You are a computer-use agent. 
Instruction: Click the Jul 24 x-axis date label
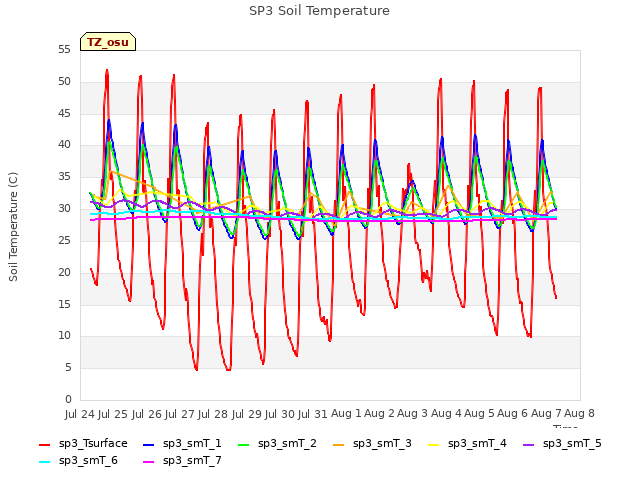pyautogui.click(x=80, y=414)
